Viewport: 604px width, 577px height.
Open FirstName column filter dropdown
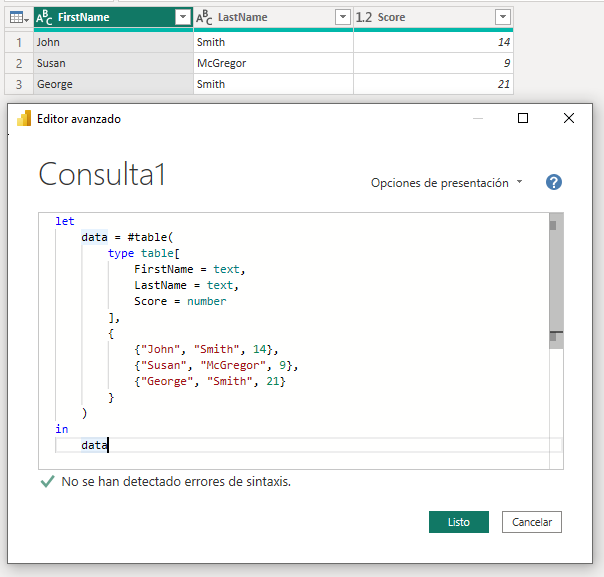[x=182, y=17]
